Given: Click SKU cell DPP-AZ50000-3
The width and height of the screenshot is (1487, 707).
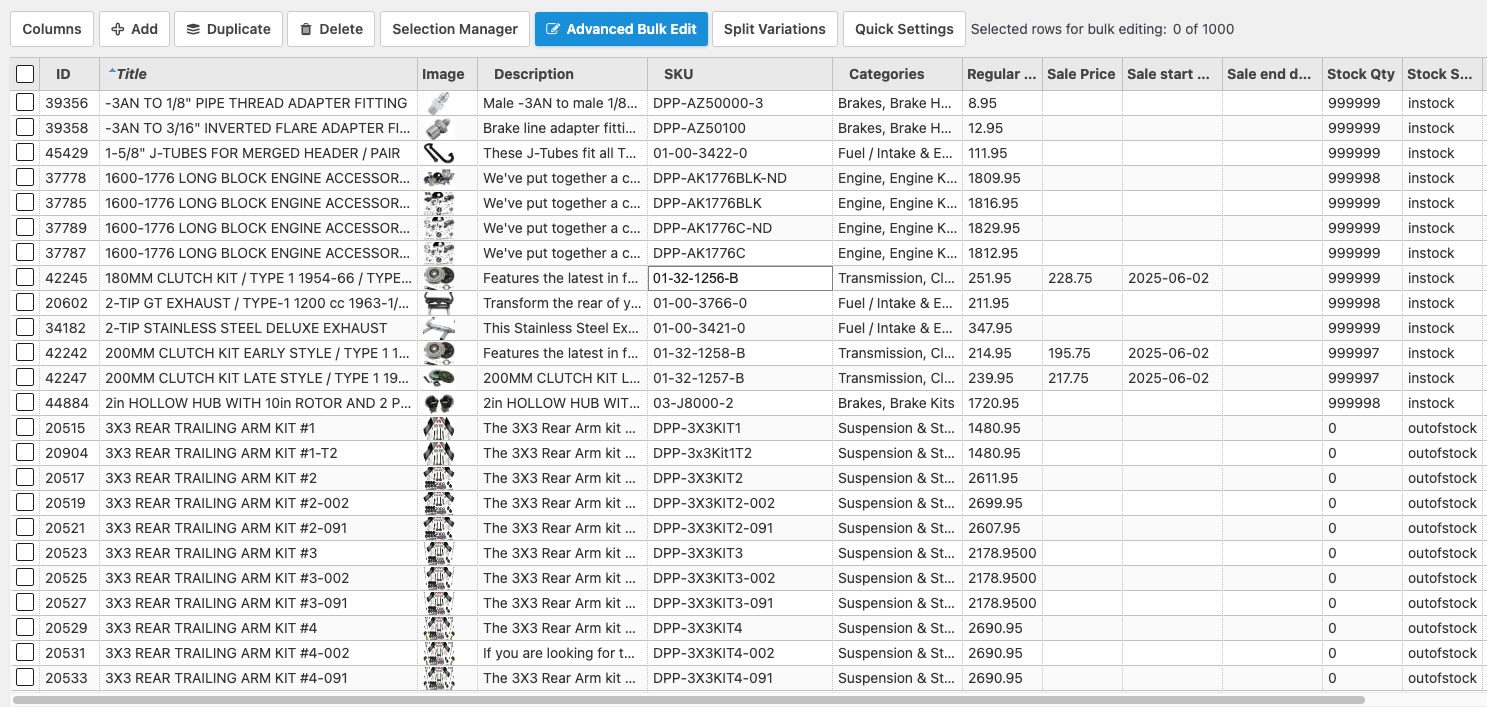Looking at the screenshot, I should coord(740,103).
